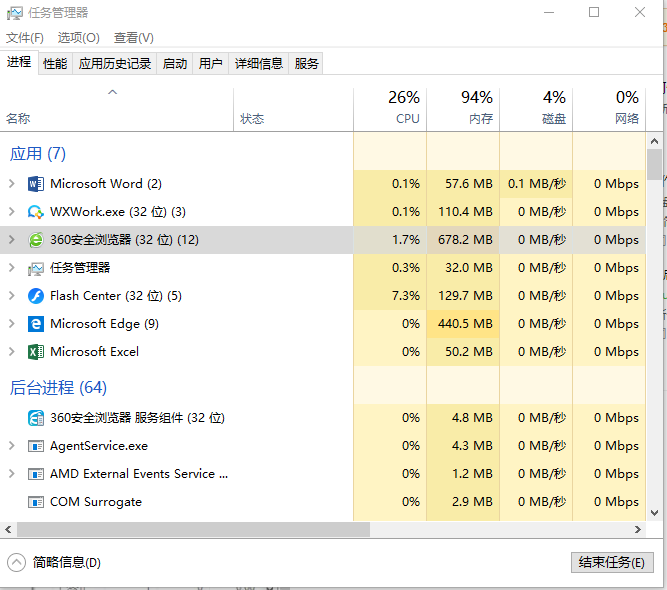Switch to the 性能 tab

(x=55, y=64)
